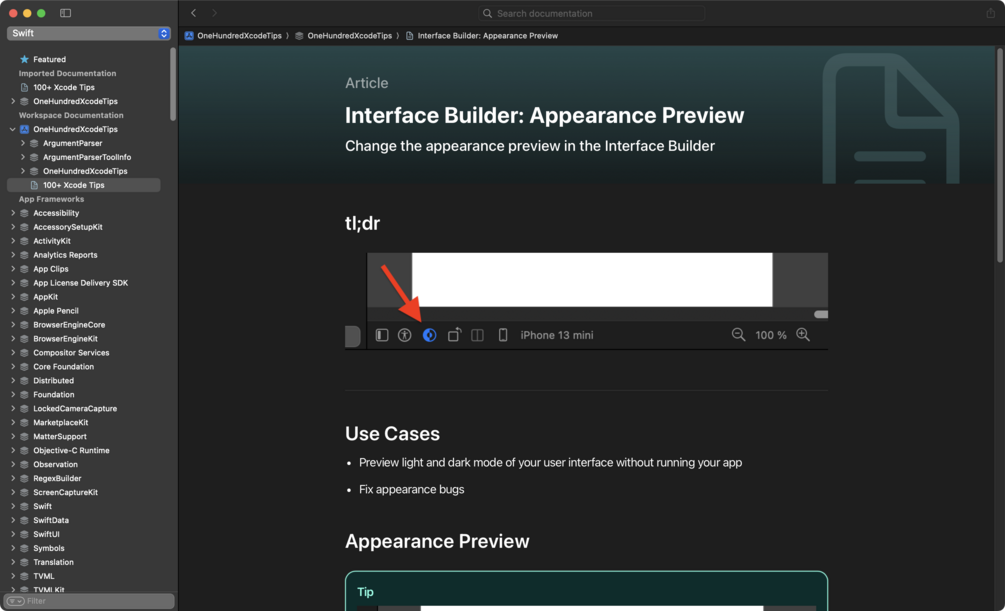Click the sidebar vertical scrollbar
Viewport: 1005px width, 611px height.
[x=173, y=84]
